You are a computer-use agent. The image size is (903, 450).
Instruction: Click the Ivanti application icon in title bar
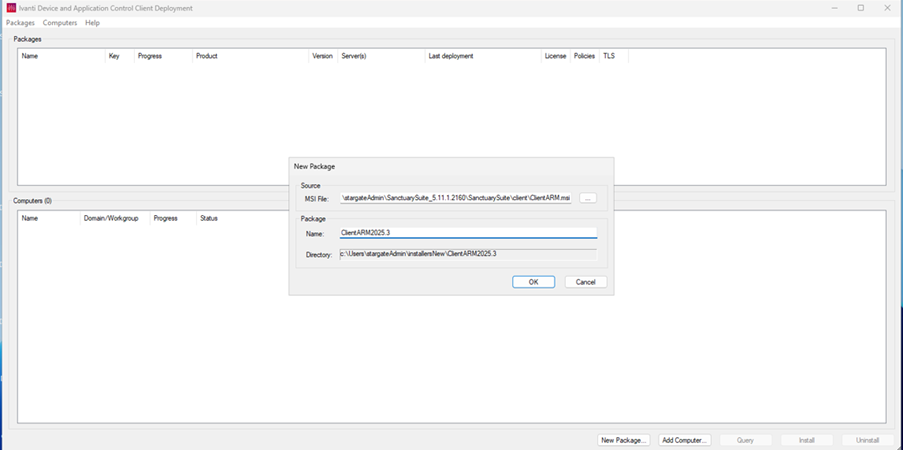[11, 8]
